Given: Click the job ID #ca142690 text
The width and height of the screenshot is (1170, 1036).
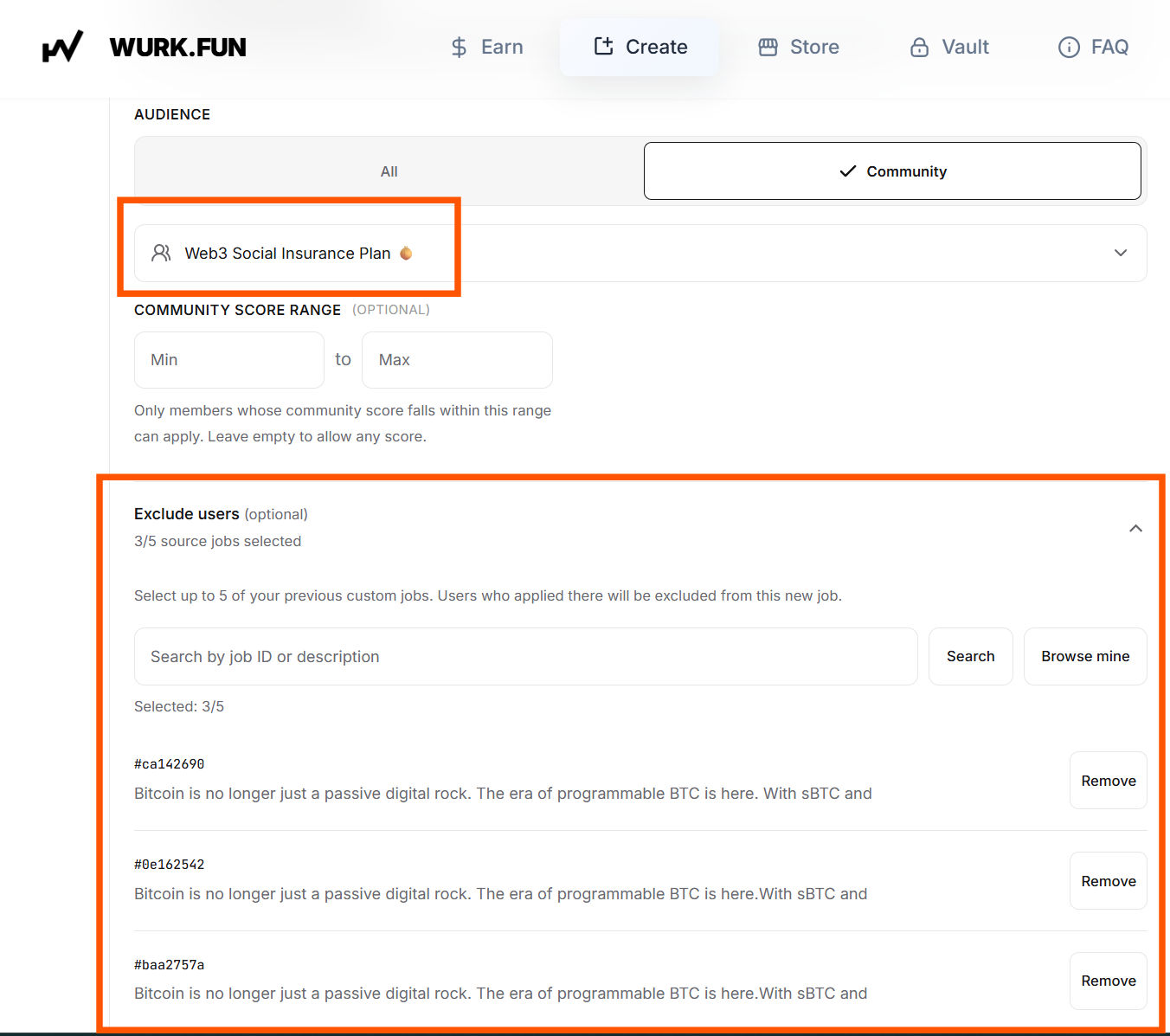Looking at the screenshot, I should click(170, 764).
